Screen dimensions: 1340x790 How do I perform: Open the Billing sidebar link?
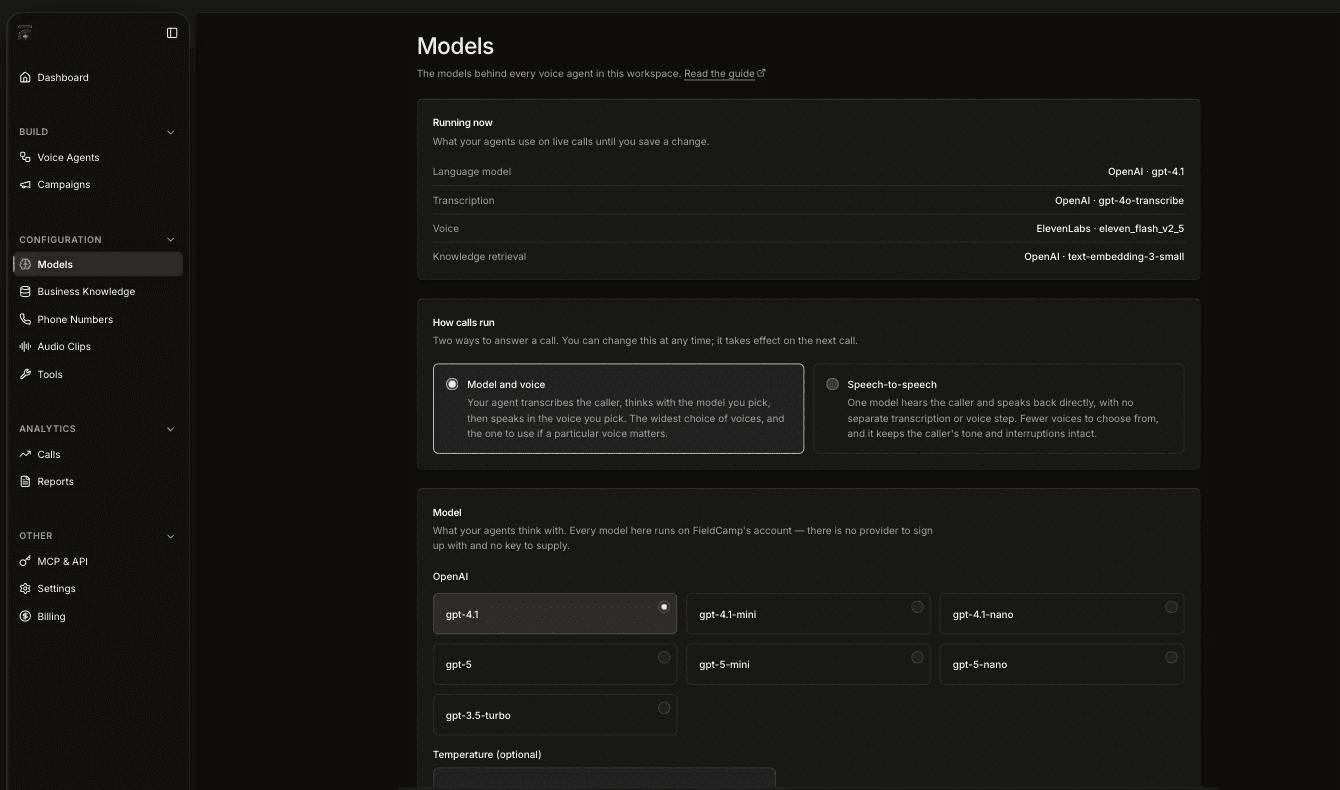(97, 616)
